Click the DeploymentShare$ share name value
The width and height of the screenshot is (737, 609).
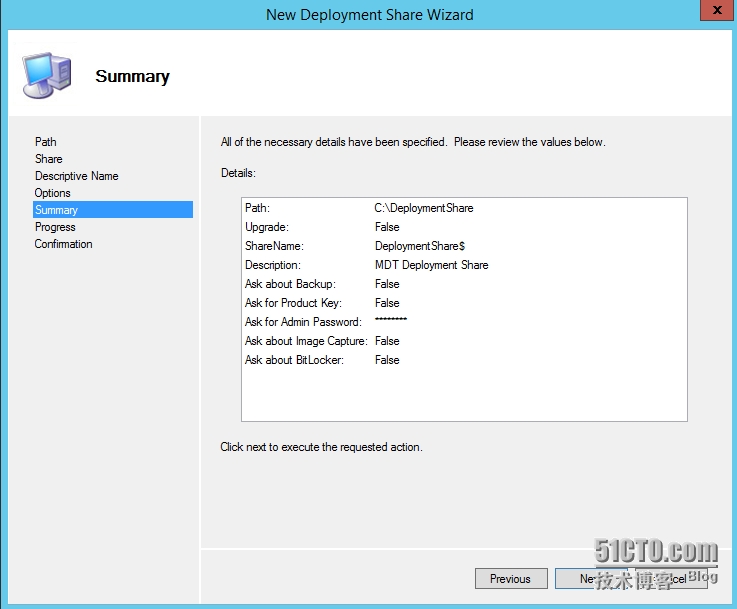coord(420,246)
